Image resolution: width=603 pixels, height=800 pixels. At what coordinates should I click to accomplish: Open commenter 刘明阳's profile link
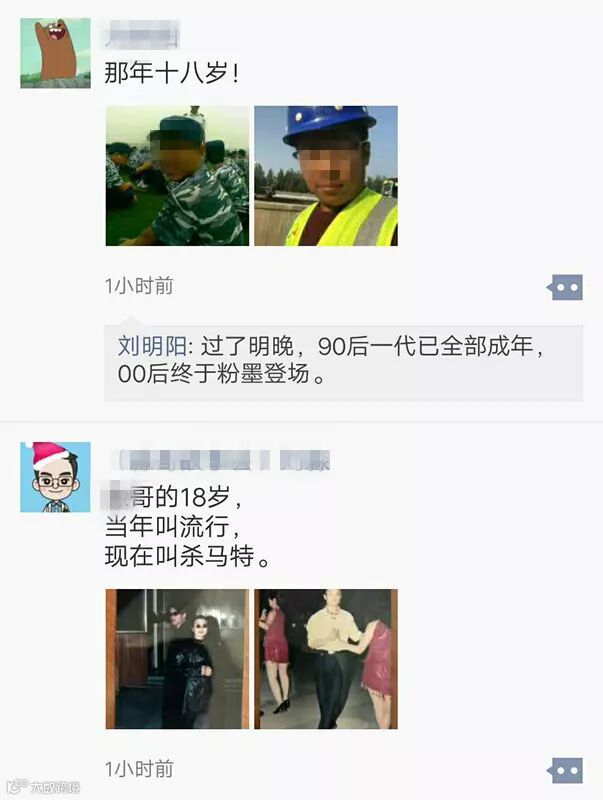click(152, 346)
